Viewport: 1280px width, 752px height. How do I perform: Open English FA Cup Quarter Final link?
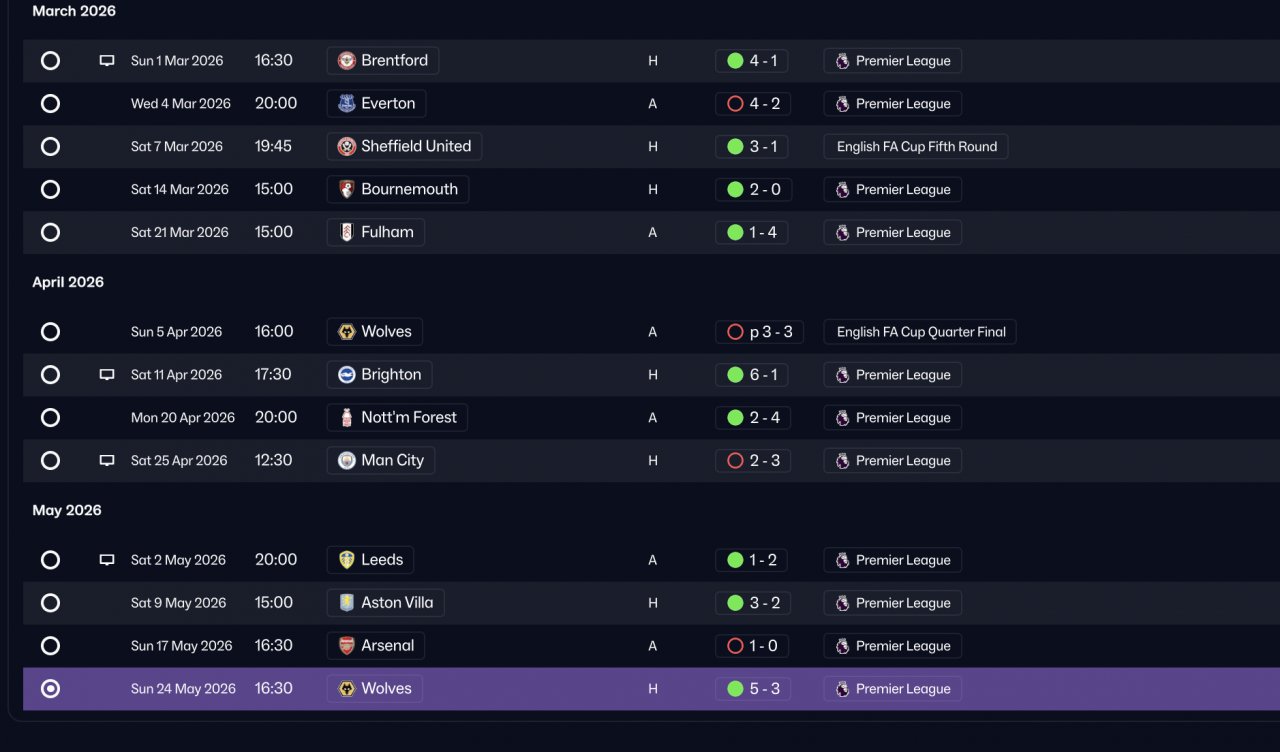(x=920, y=332)
